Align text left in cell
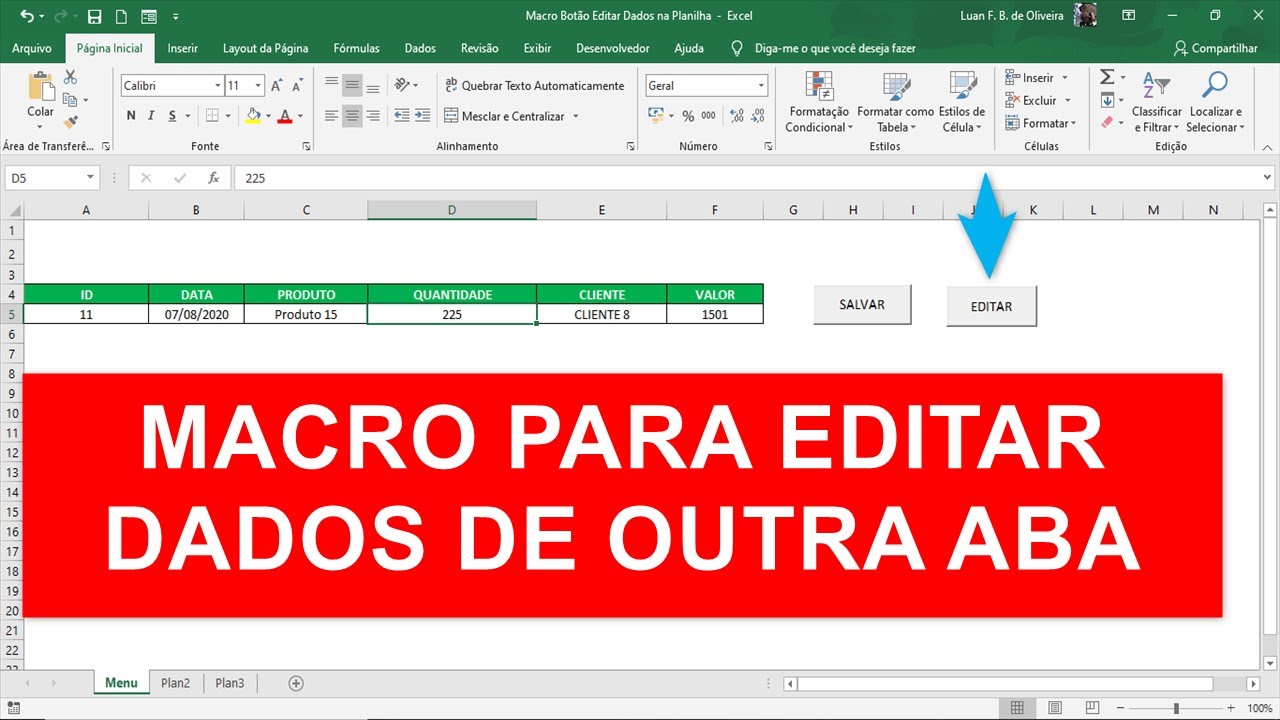The height and width of the screenshot is (720, 1280). pyautogui.click(x=331, y=116)
